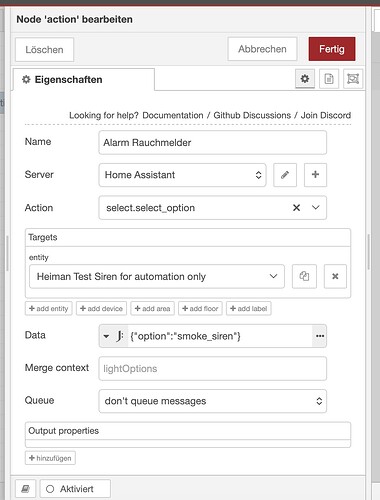Clear select.select_option action with X
This screenshot has width=380, height=500.
tap(296, 208)
